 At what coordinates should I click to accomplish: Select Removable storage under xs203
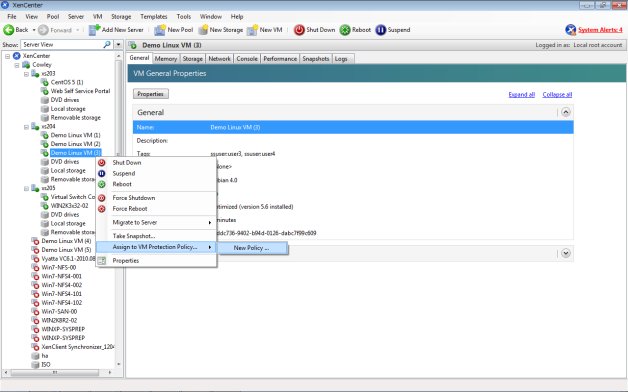tap(75, 117)
